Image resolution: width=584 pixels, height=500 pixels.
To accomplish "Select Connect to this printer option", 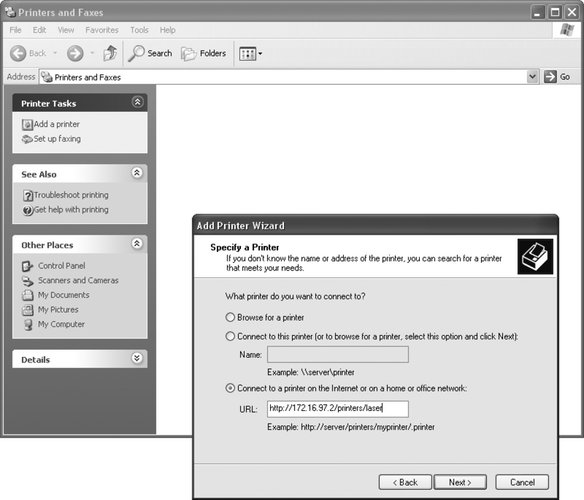I will point(230,336).
